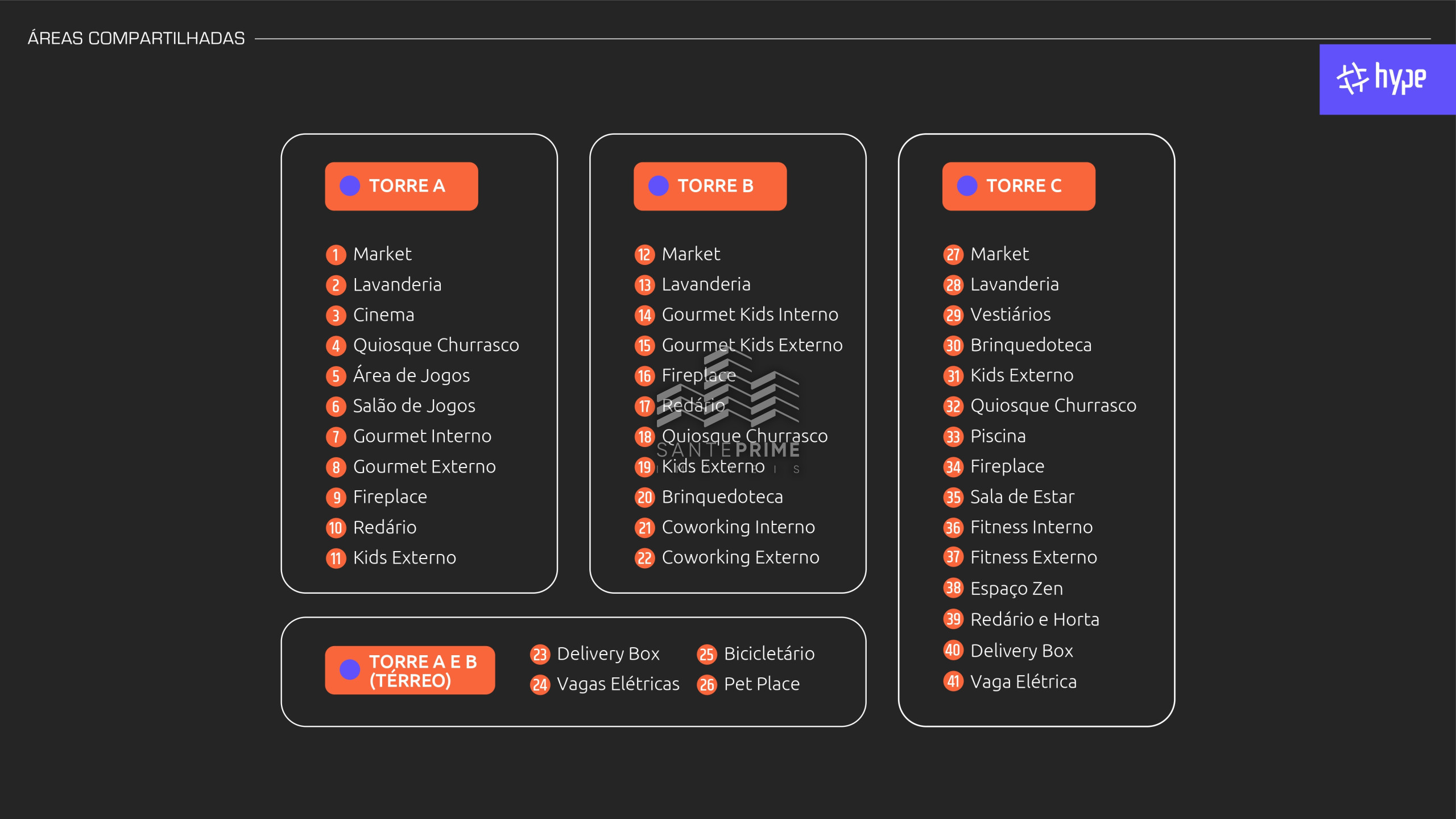Click number 22 Coworking Externo badge

click(x=644, y=558)
